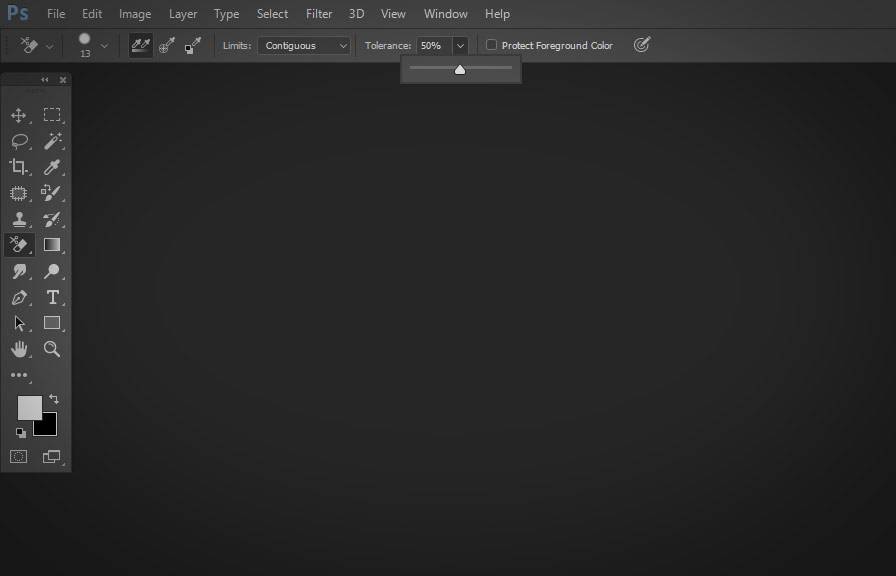Open the Layer menu
Viewport: 896px width, 576px height.
[x=183, y=14]
